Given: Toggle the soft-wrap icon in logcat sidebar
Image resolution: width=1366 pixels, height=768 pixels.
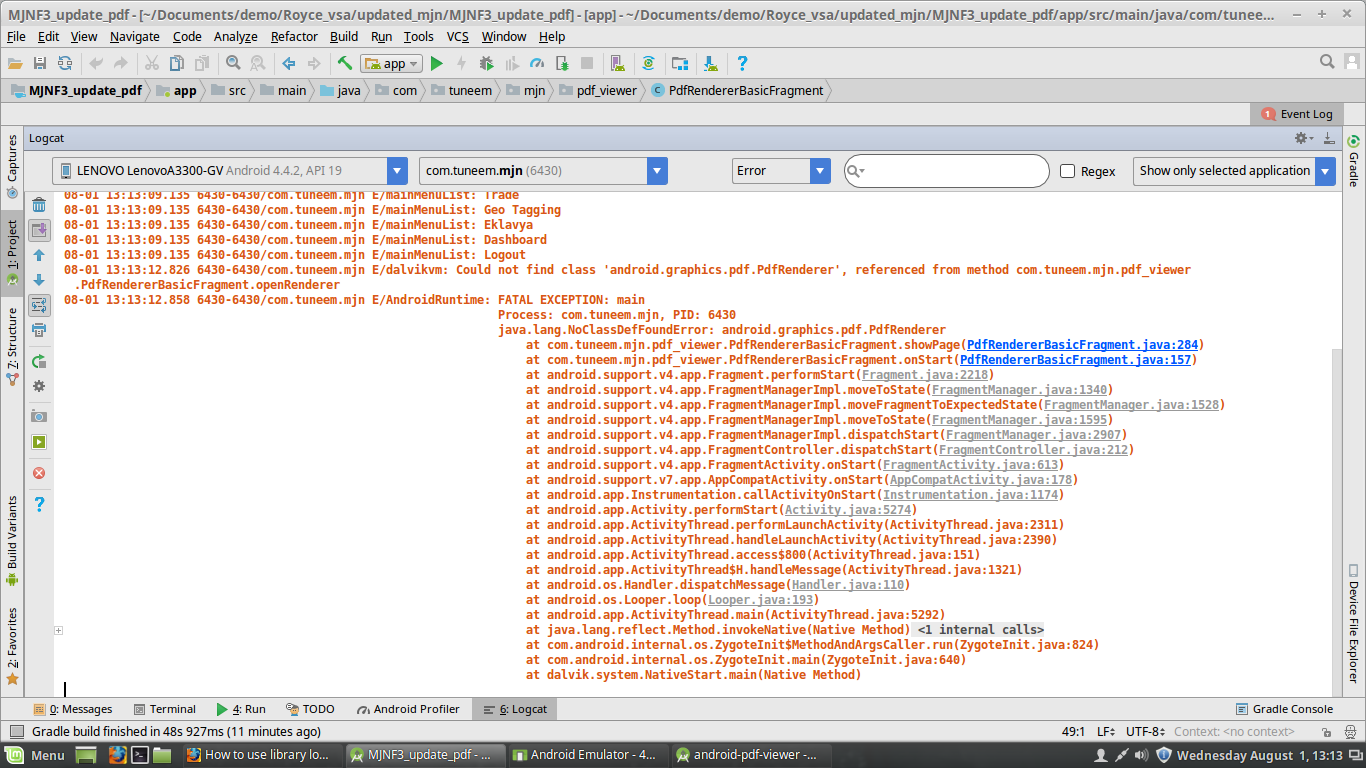Looking at the screenshot, I should (39, 305).
